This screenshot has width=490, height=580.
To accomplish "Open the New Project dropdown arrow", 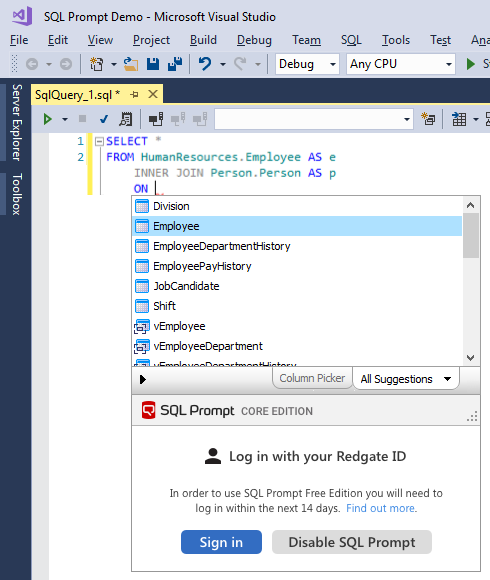I will tap(114, 64).
